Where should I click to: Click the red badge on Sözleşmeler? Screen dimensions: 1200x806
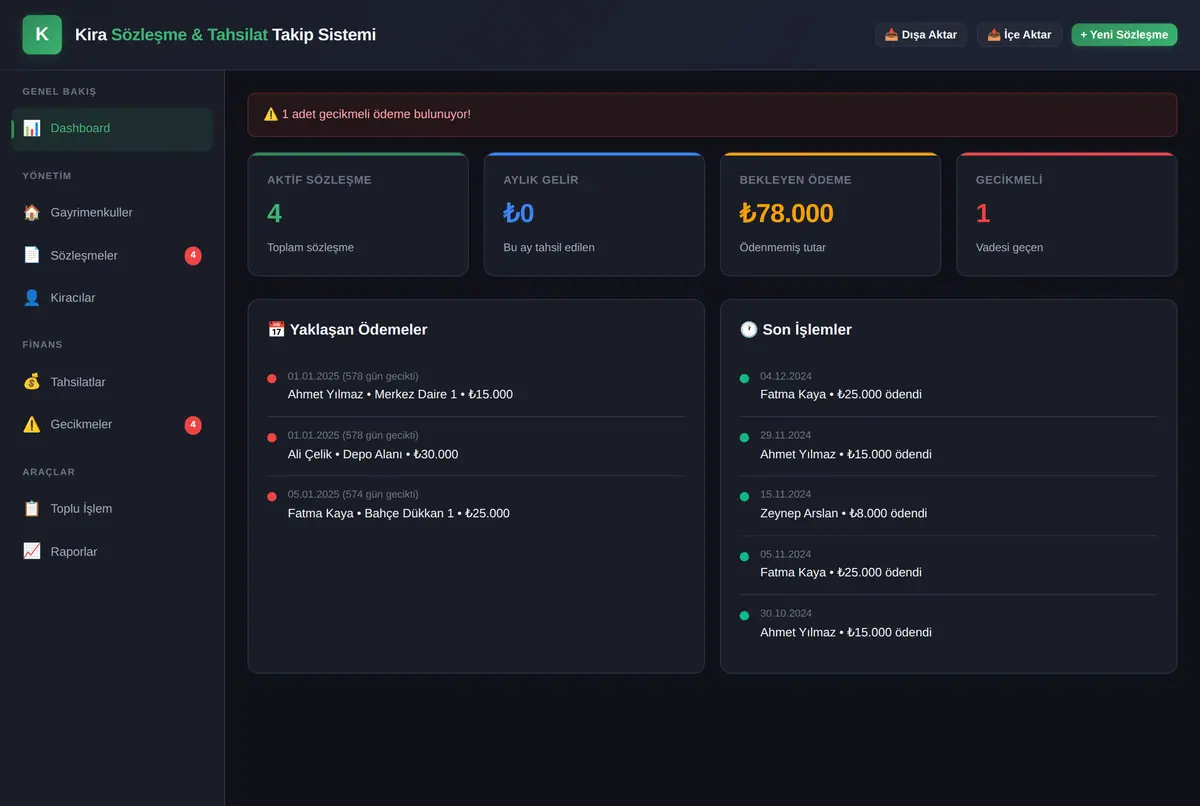[193, 255]
